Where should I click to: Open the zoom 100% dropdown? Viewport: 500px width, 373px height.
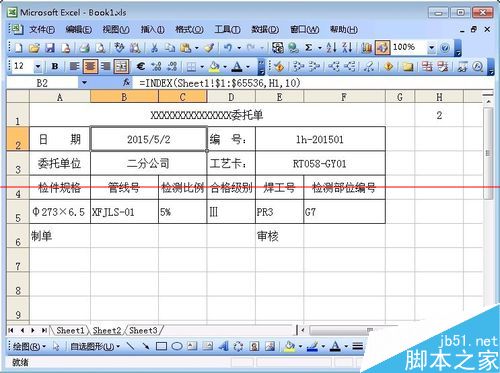tap(431, 48)
